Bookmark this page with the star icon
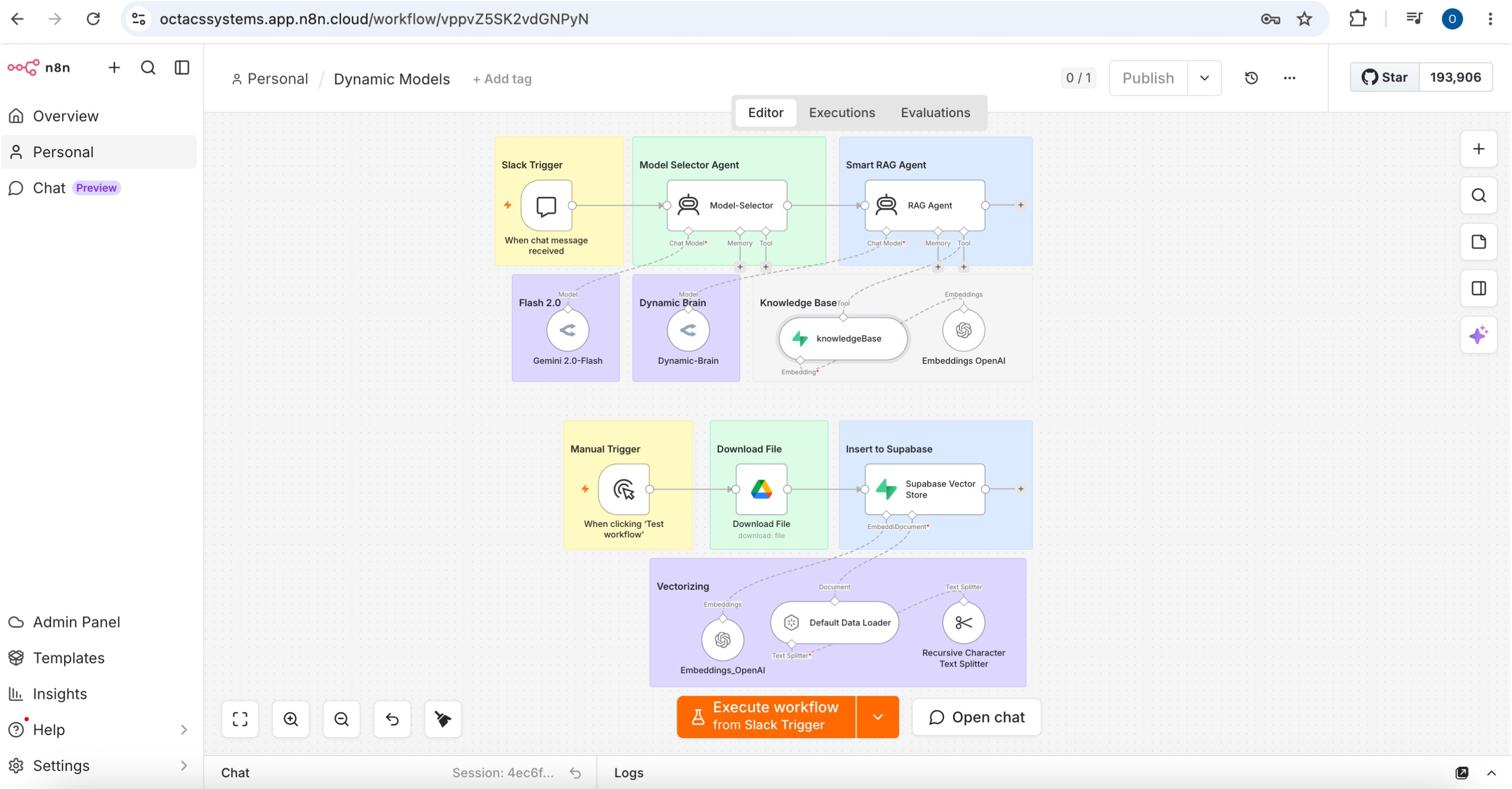Image resolution: width=1512 pixels, height=789 pixels. pyautogui.click(x=1304, y=20)
